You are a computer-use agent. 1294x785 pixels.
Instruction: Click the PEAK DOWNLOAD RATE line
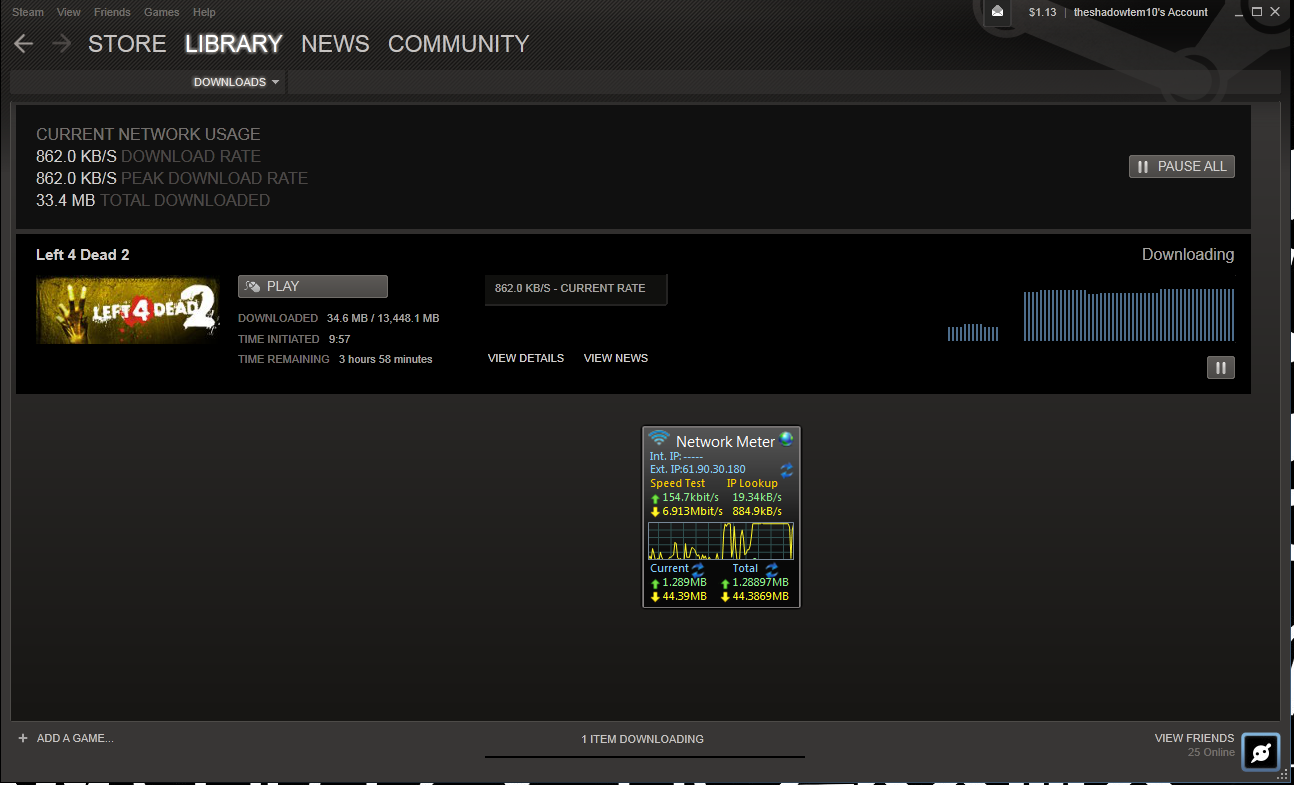tap(172, 178)
